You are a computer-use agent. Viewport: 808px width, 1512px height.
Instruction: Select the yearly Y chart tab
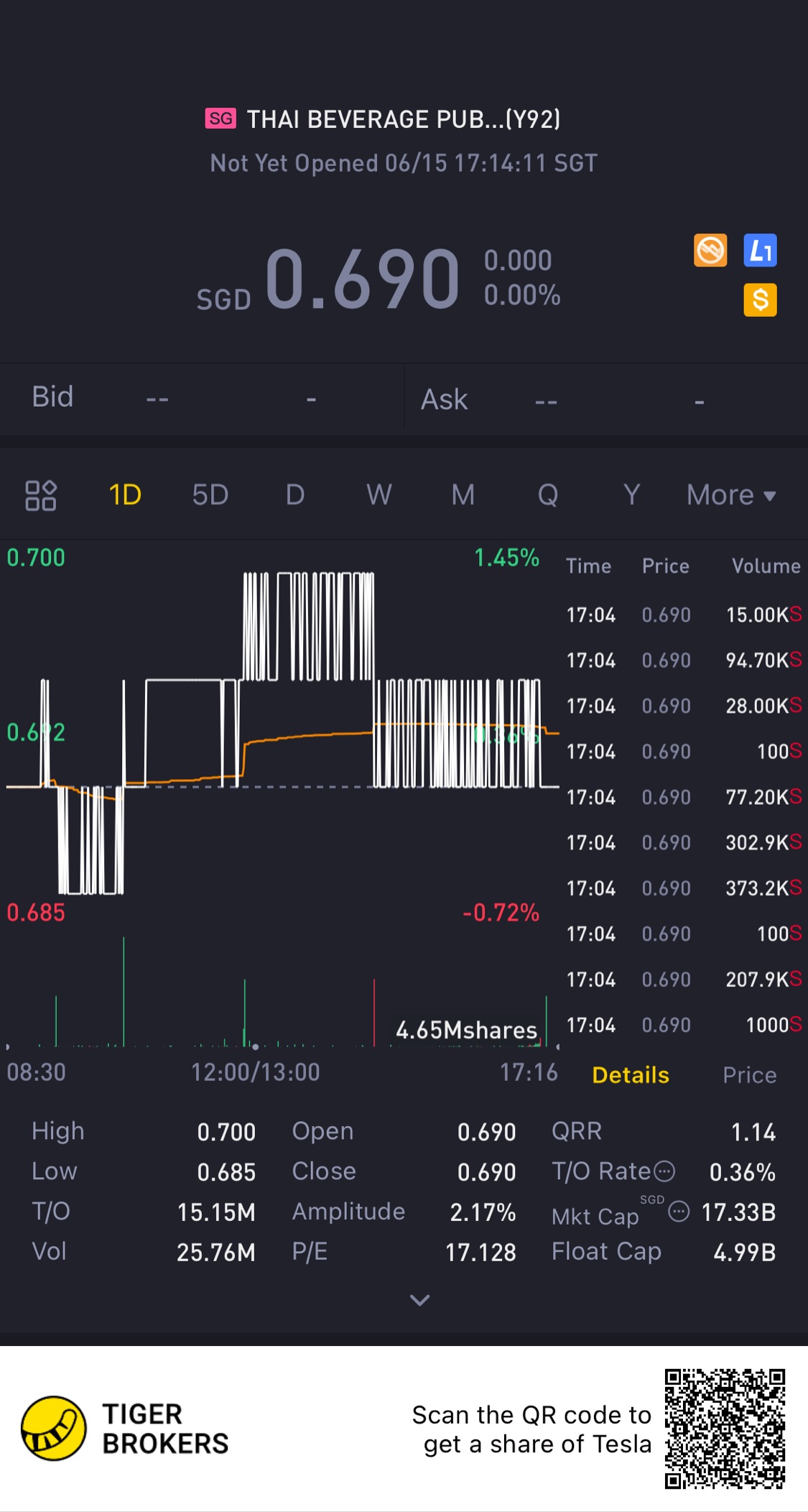[631, 495]
